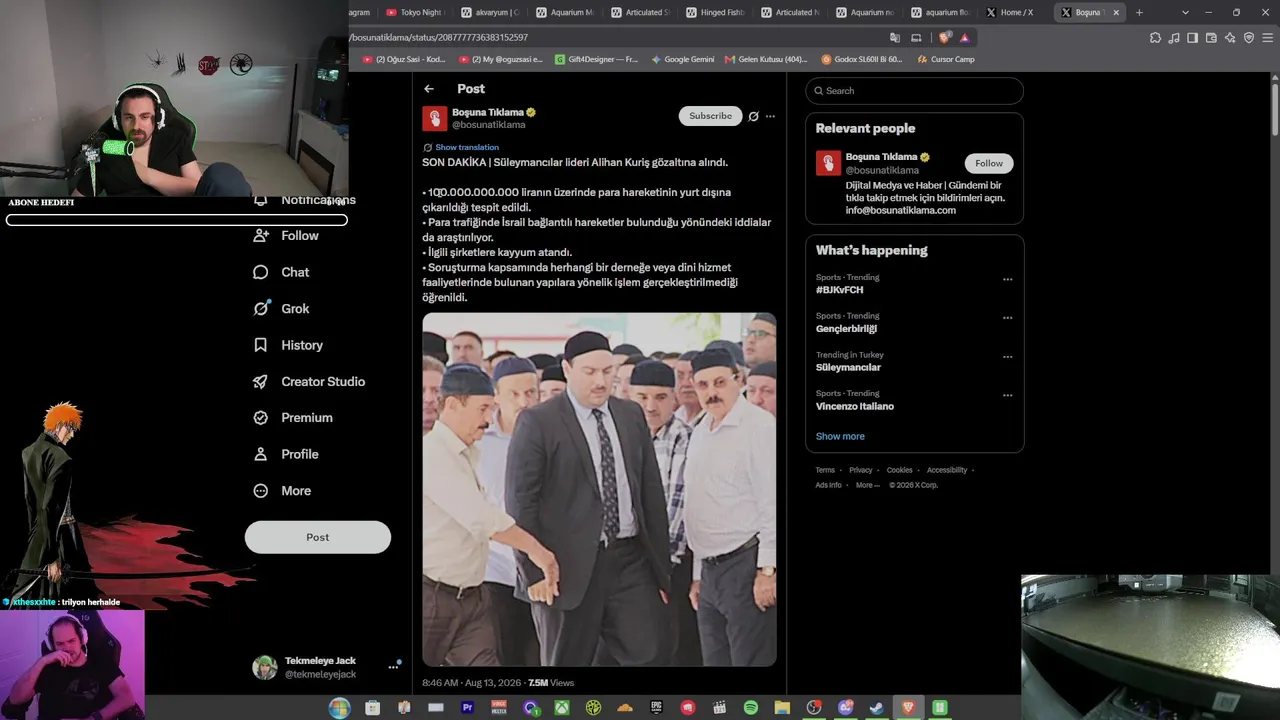The image size is (1280, 720).
Task: Click the translate page icon in address bar
Action: 895,37
